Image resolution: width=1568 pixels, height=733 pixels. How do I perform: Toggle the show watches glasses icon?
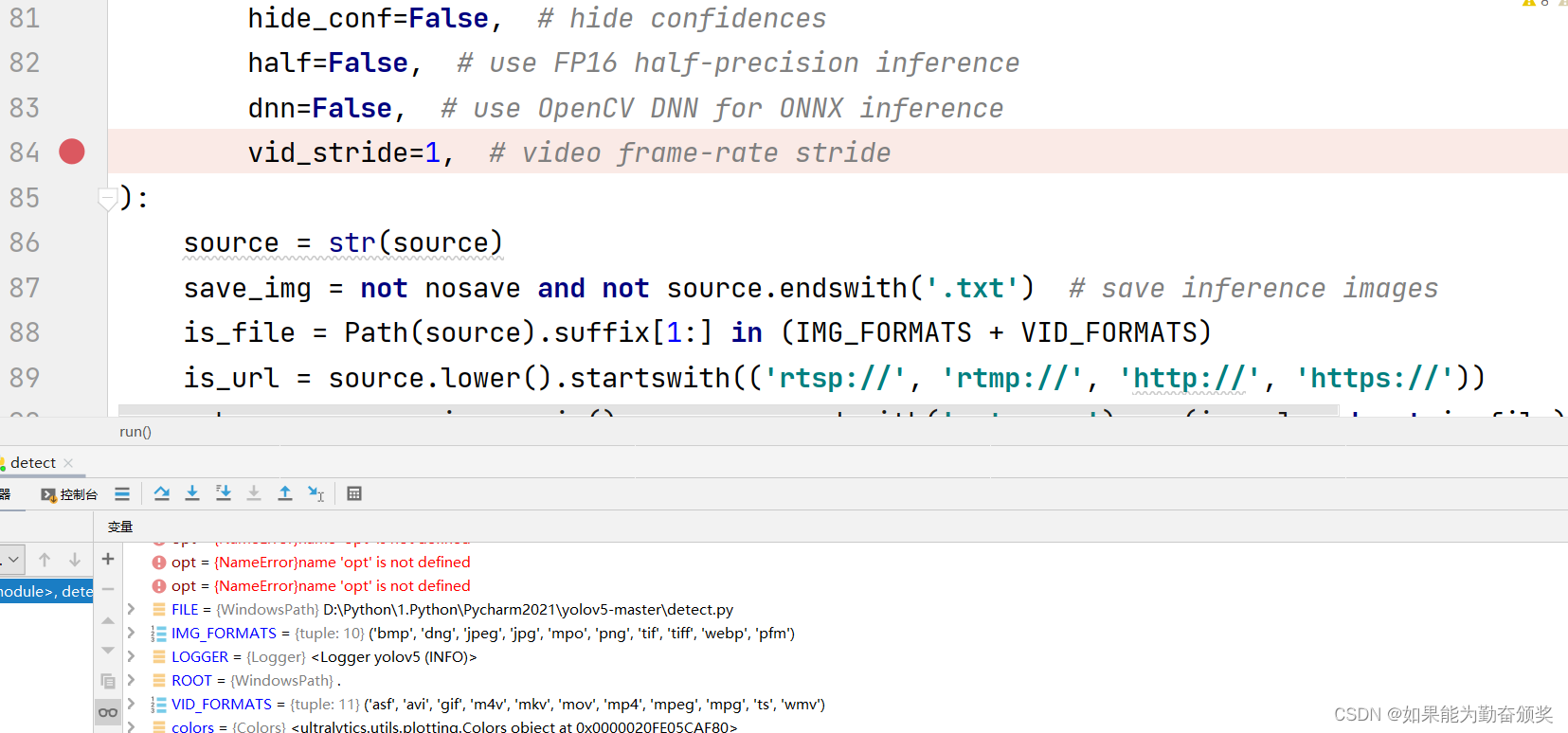tap(108, 712)
